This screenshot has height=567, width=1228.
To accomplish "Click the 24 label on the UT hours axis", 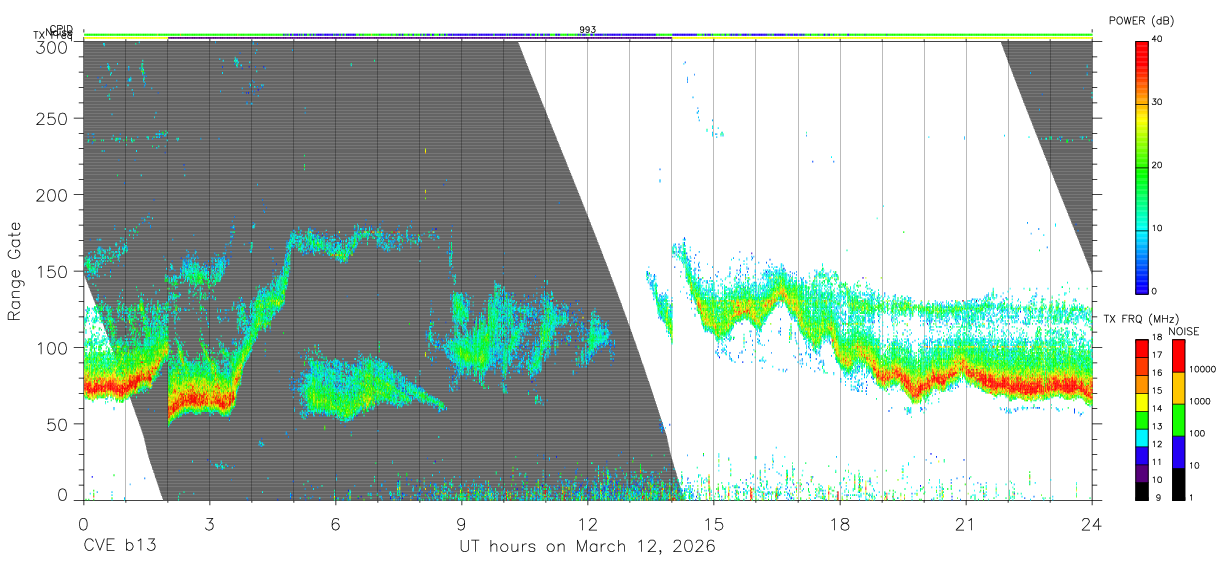I will 1092,523.
